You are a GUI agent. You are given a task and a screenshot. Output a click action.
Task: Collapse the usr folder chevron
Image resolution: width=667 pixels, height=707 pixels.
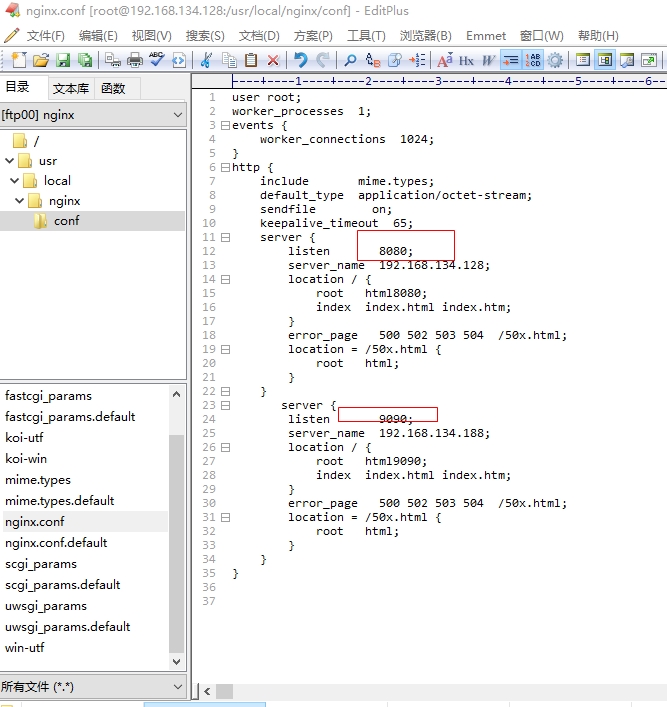click(9, 161)
